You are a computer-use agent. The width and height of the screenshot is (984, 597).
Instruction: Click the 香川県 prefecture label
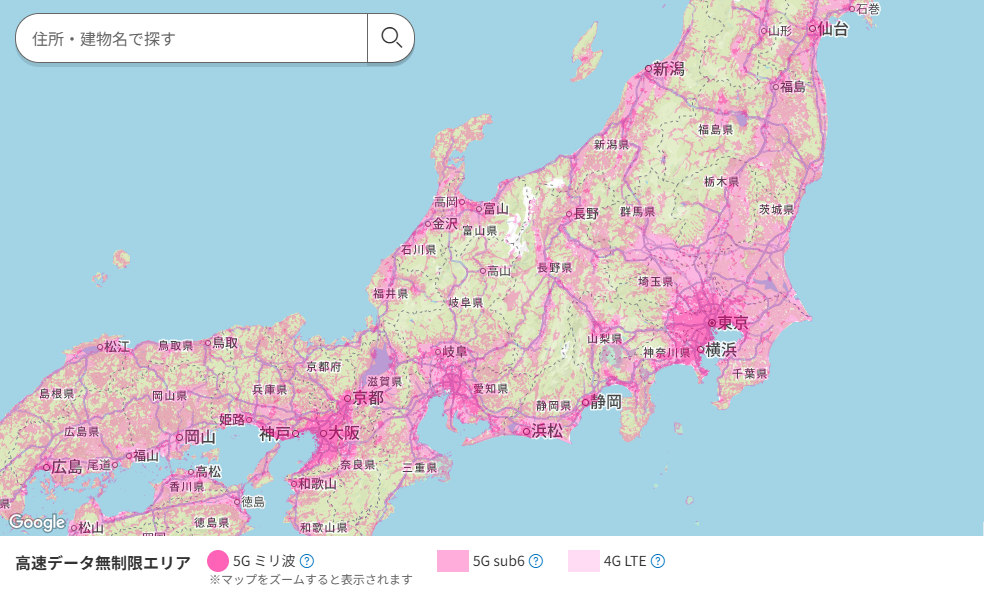pos(186,487)
